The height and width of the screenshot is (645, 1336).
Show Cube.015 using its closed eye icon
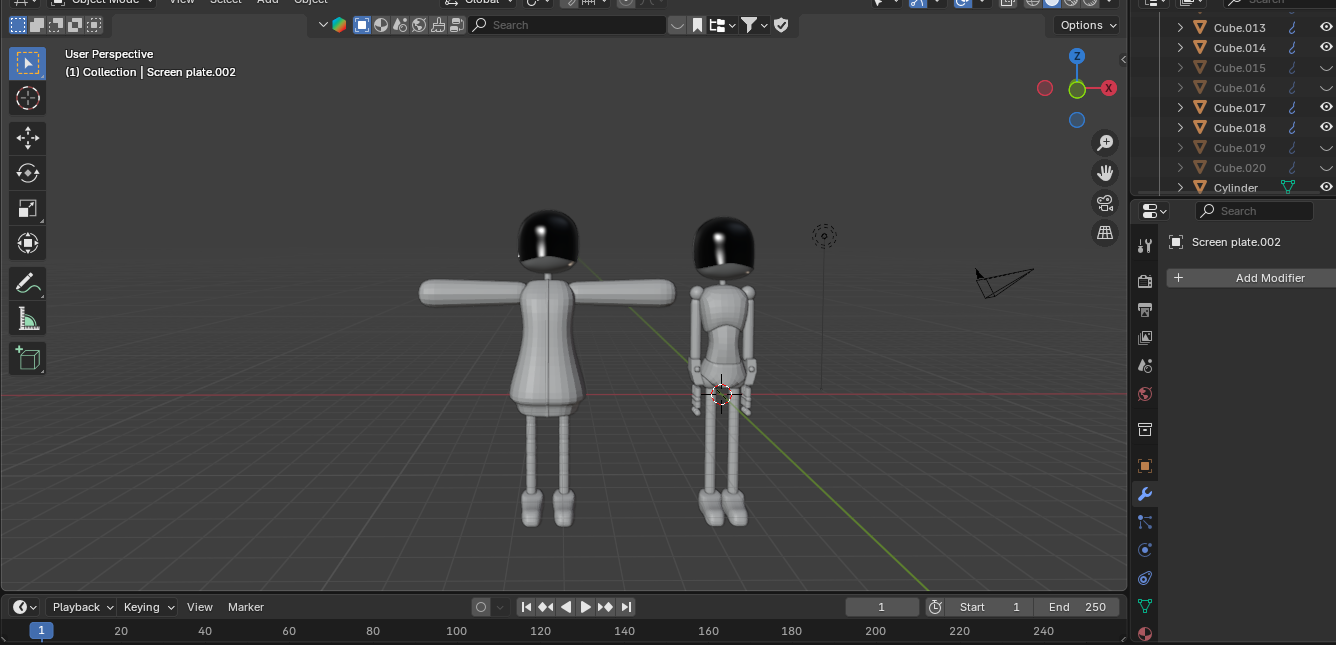click(1326, 68)
